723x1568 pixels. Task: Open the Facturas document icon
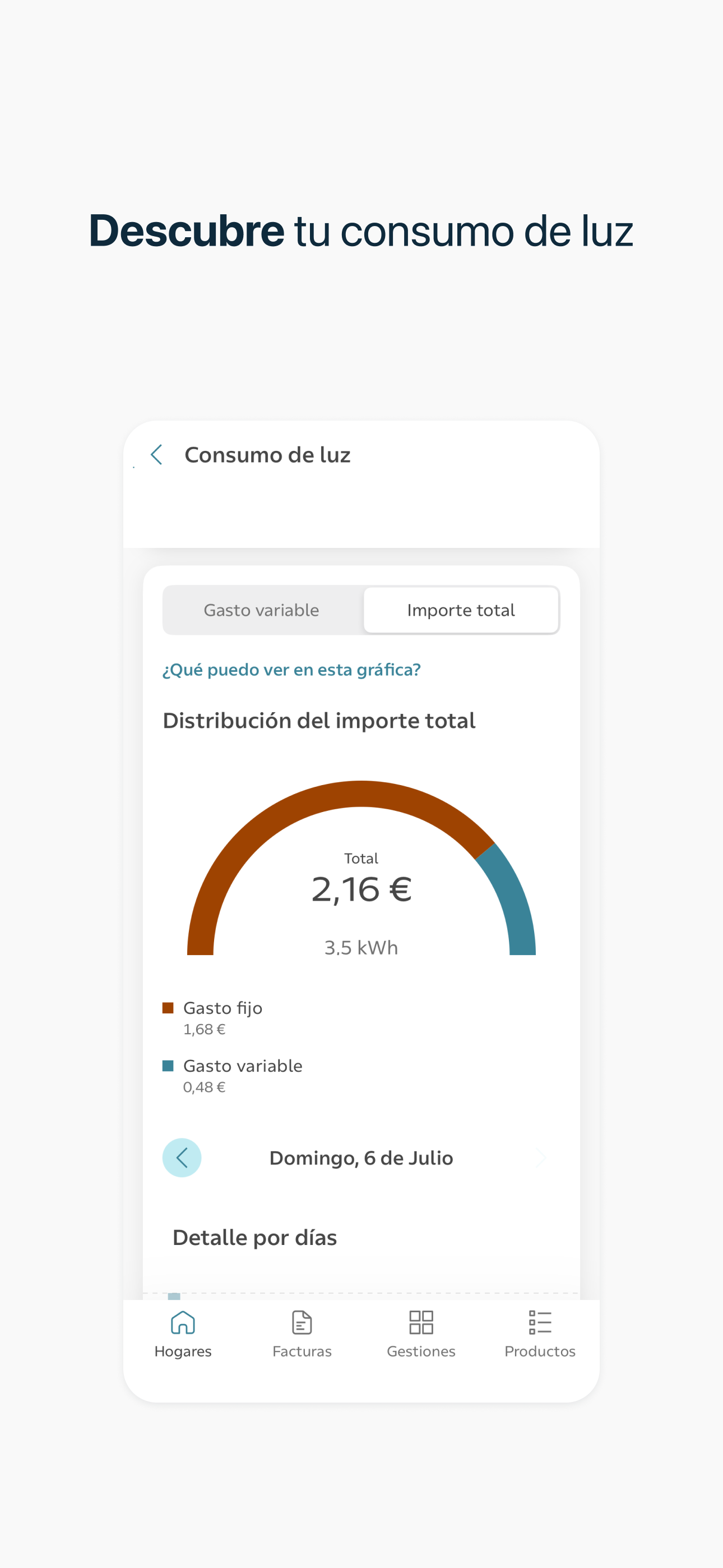(302, 1322)
